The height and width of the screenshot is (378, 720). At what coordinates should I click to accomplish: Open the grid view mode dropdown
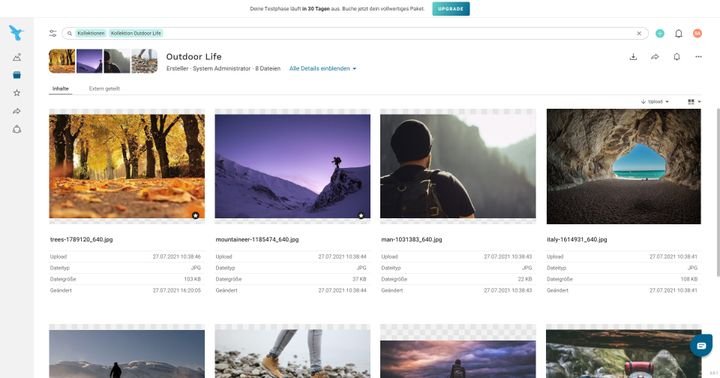click(694, 102)
